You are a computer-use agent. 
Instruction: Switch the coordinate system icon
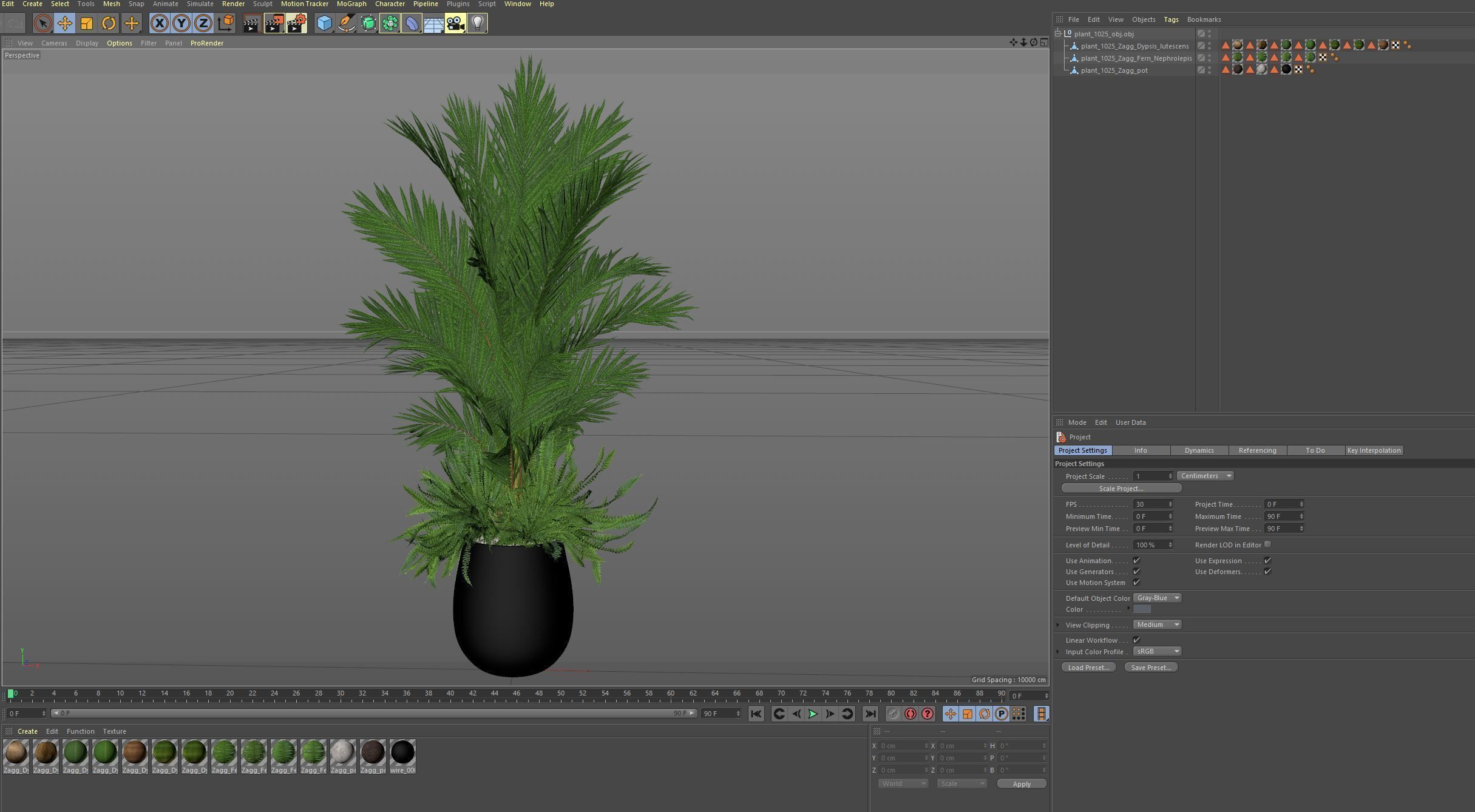[225, 24]
